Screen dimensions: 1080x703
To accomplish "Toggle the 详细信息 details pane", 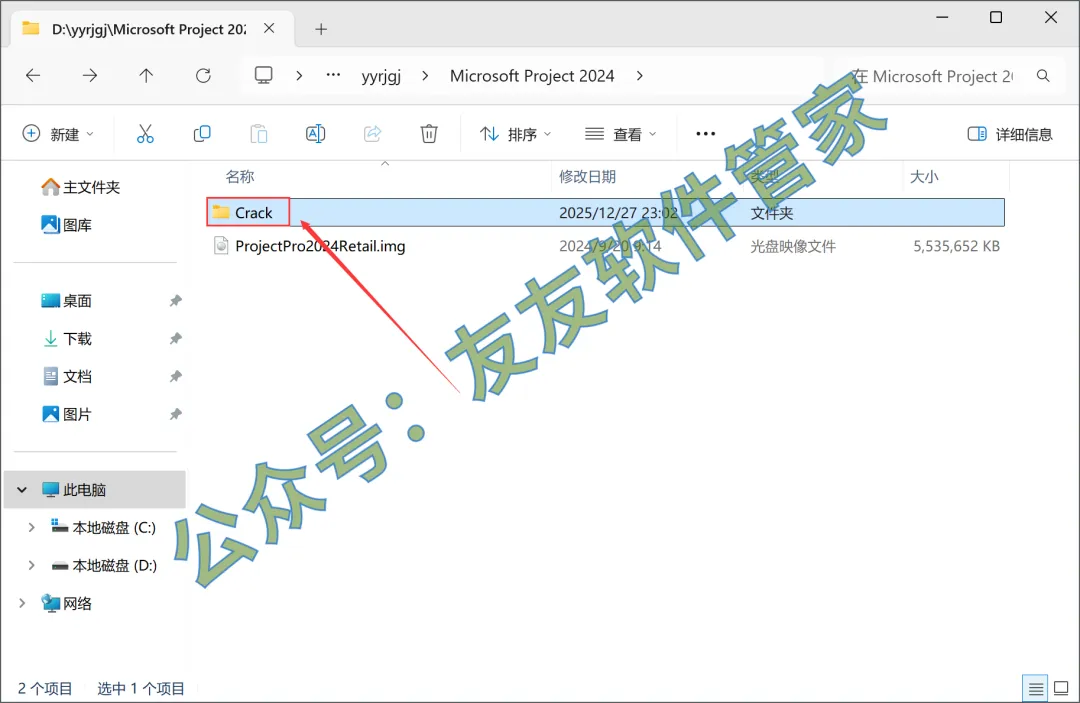I will (1010, 134).
